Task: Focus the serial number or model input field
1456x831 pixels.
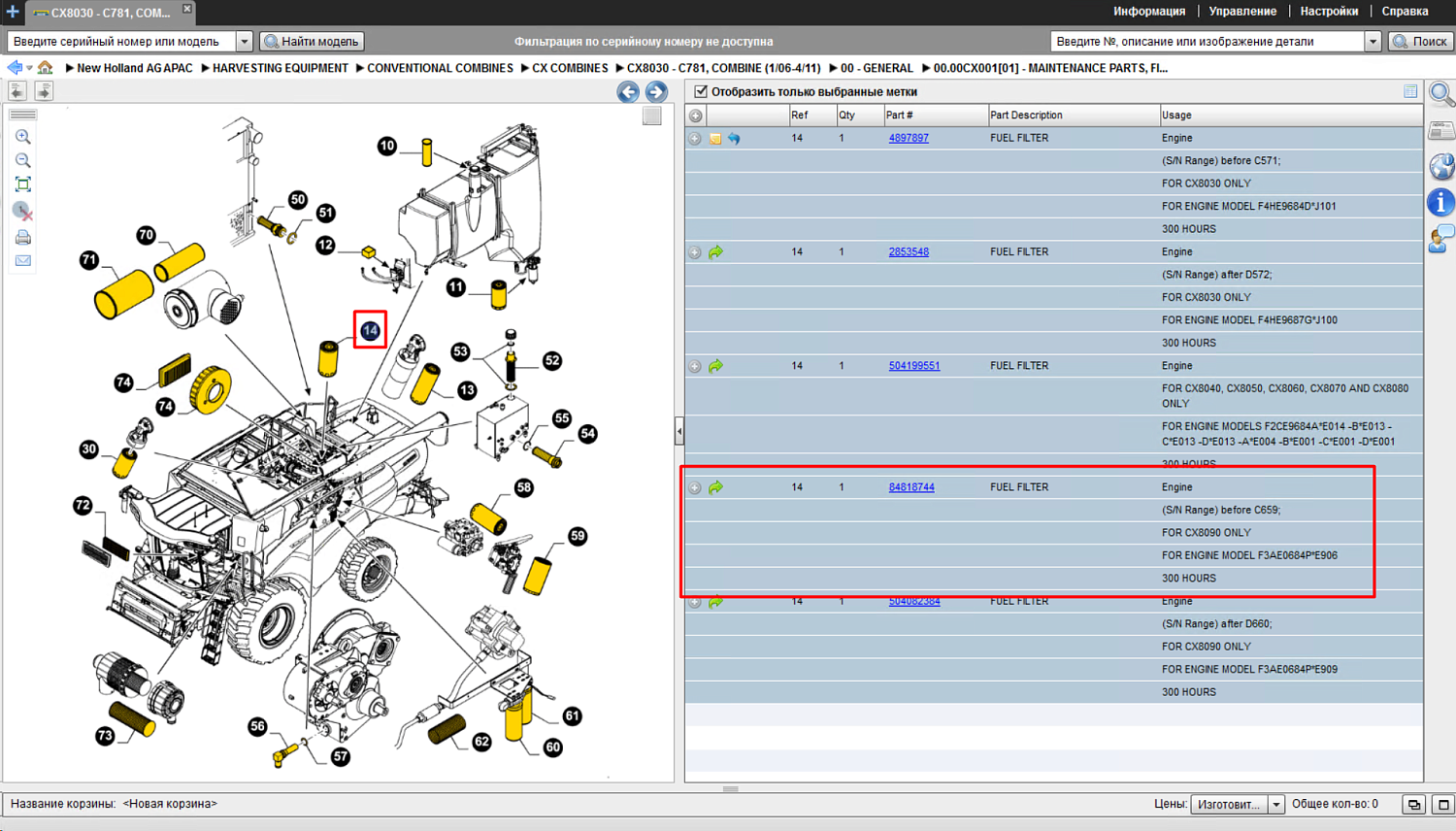Action: (121, 42)
